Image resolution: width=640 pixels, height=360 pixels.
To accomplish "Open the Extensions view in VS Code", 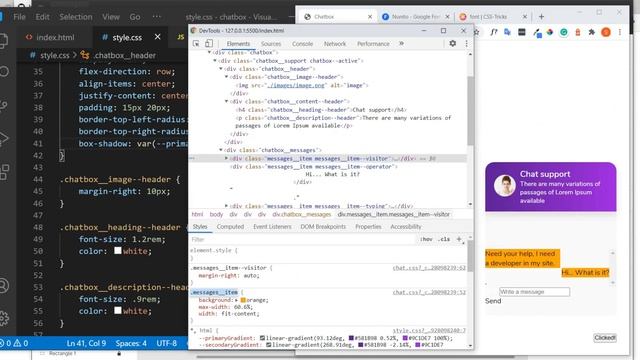I will 4,172.
